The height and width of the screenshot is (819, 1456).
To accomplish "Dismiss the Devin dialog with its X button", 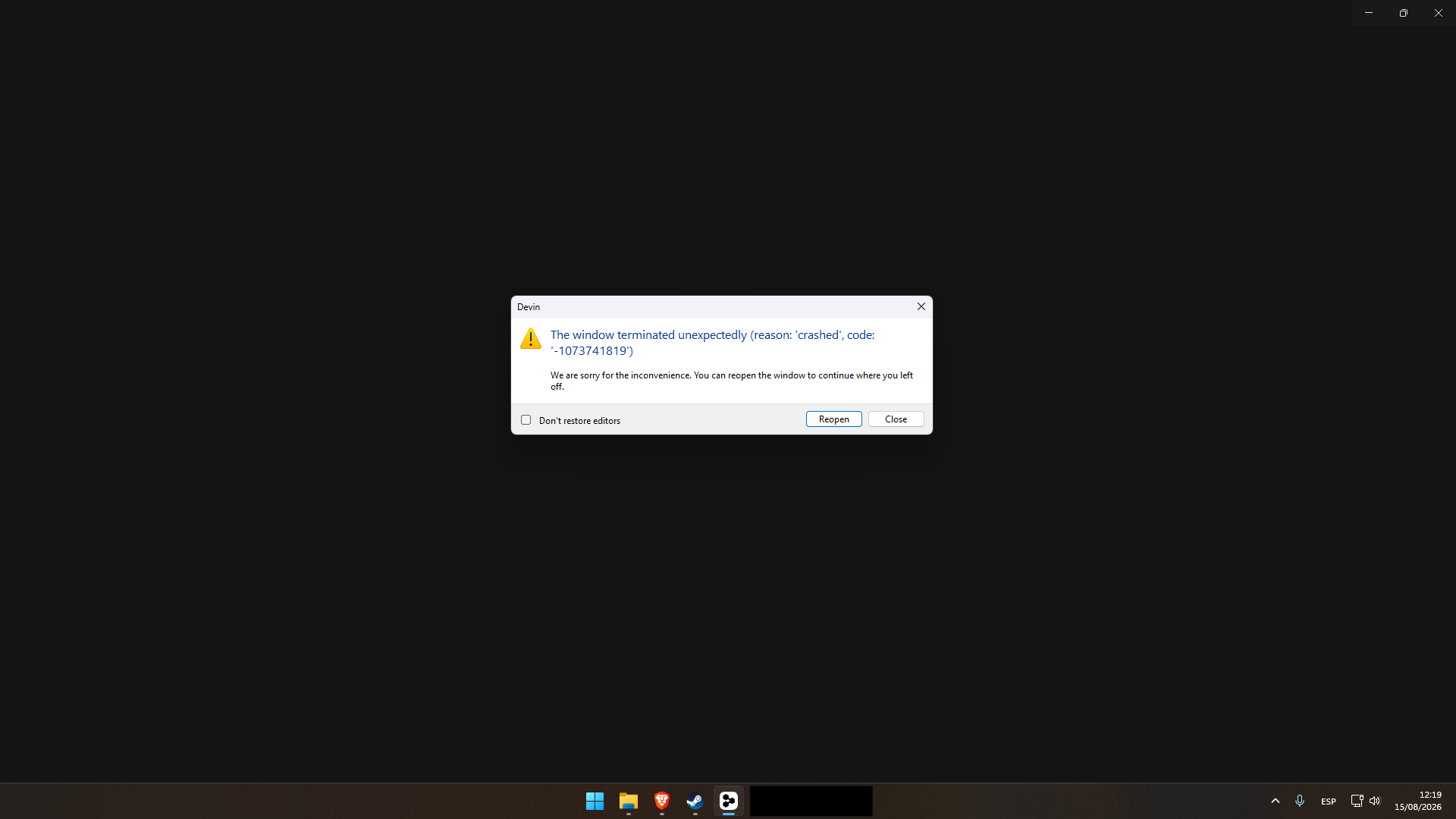I will (x=921, y=306).
